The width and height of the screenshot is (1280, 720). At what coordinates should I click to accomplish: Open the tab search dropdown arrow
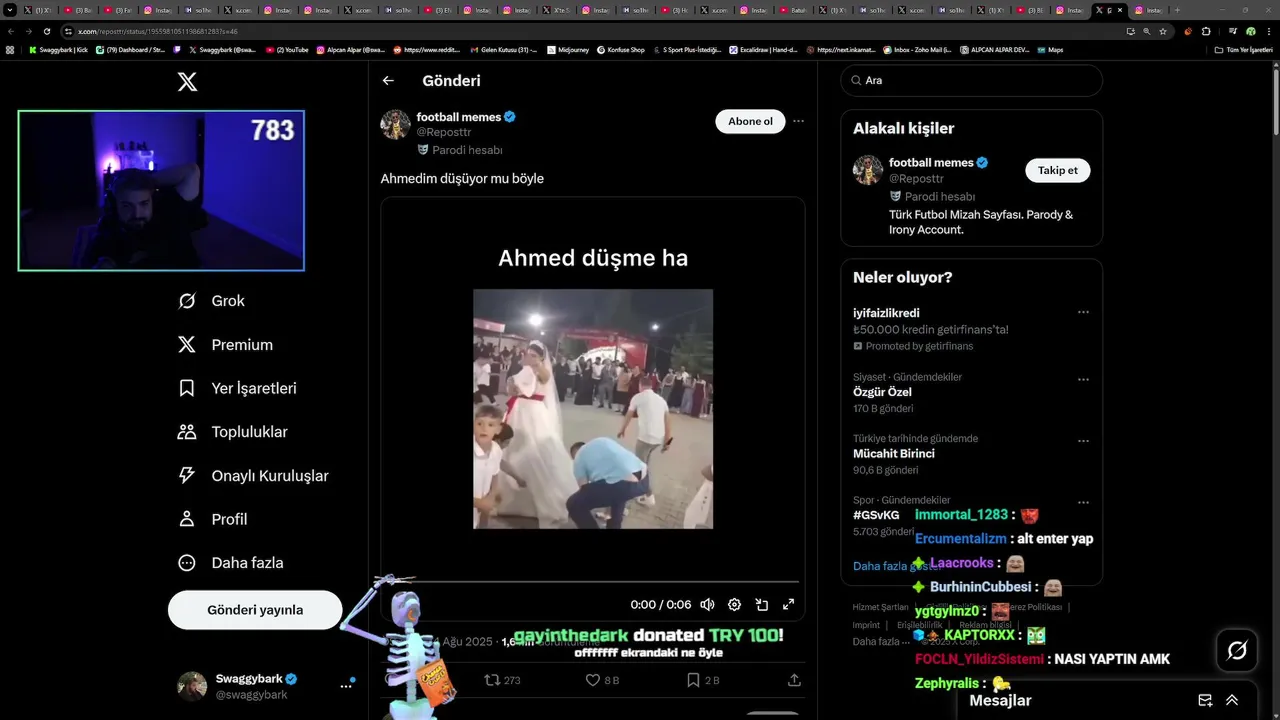[x=10, y=10]
